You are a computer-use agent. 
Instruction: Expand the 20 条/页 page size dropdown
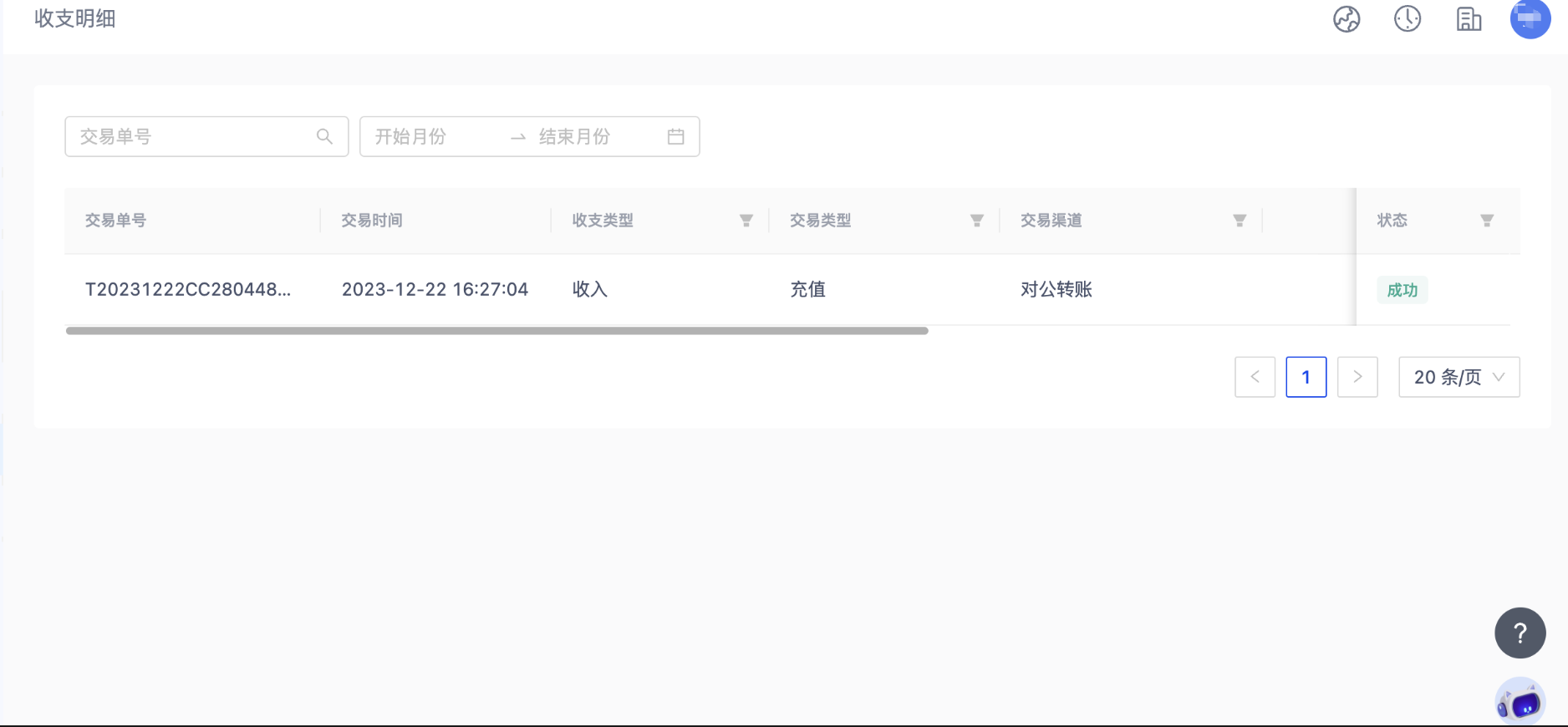pyautogui.click(x=1459, y=377)
